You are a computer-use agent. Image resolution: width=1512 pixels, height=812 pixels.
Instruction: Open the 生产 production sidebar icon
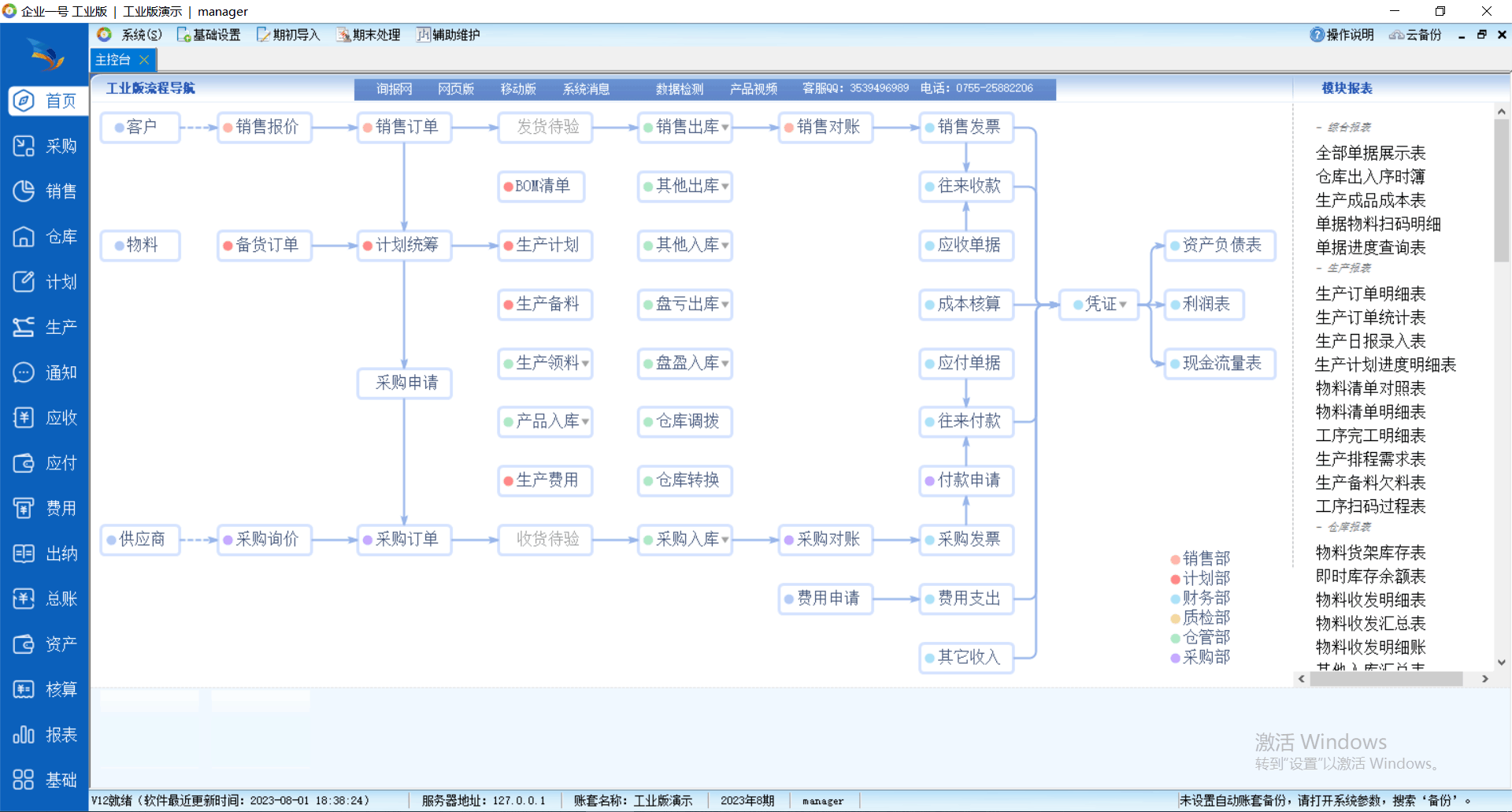click(24, 327)
